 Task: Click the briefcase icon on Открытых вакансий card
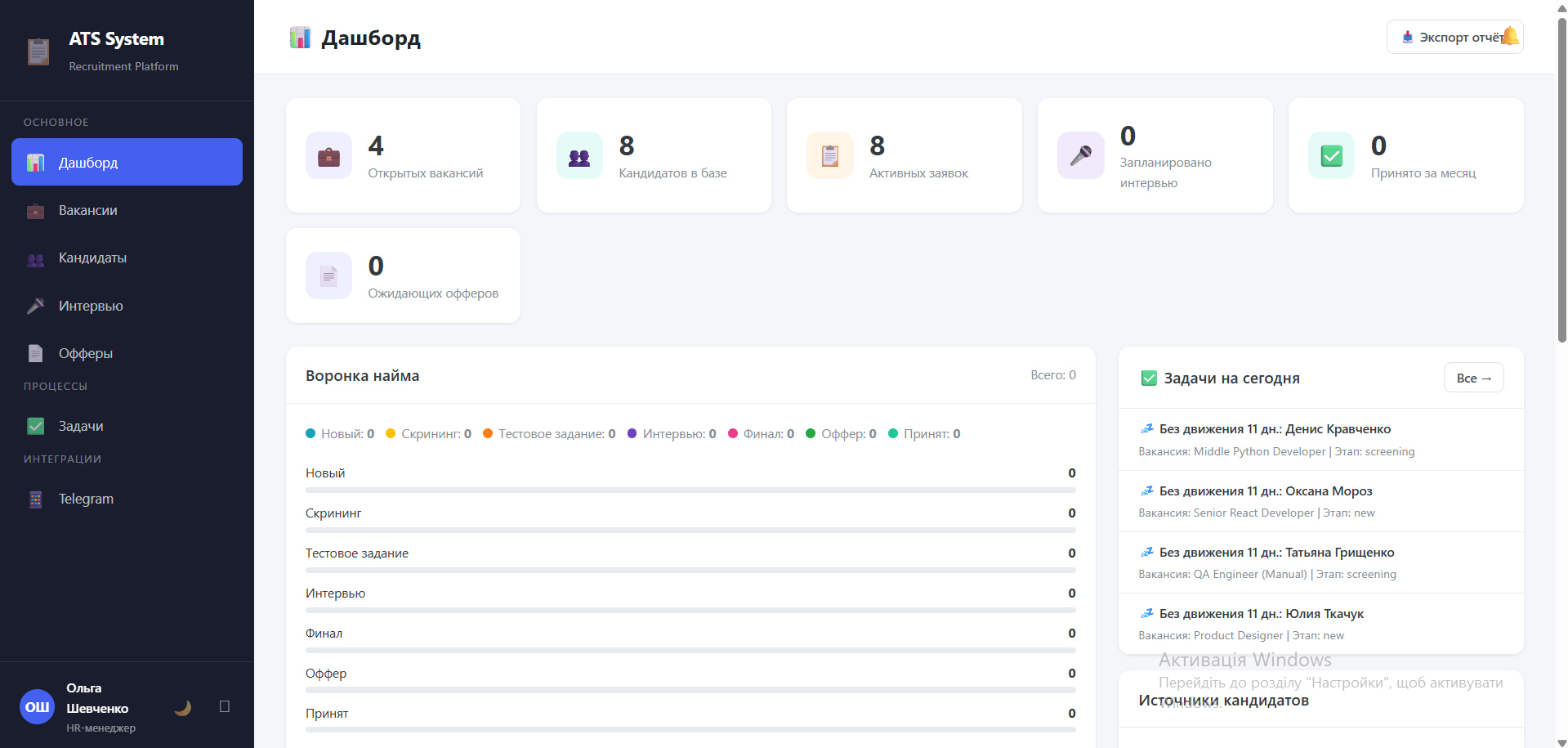pos(328,155)
